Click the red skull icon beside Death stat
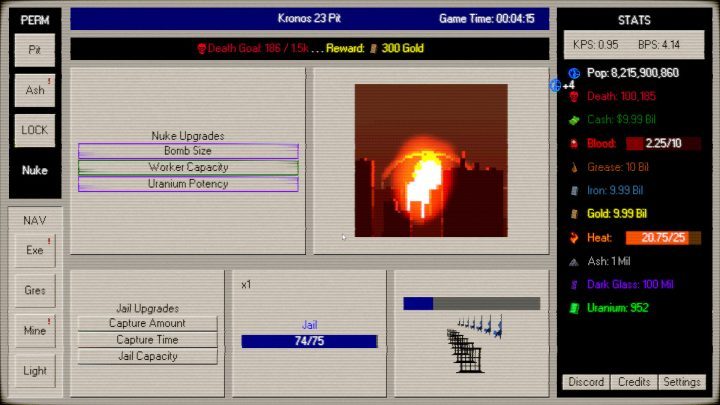This screenshot has height=405, width=720. point(574,97)
